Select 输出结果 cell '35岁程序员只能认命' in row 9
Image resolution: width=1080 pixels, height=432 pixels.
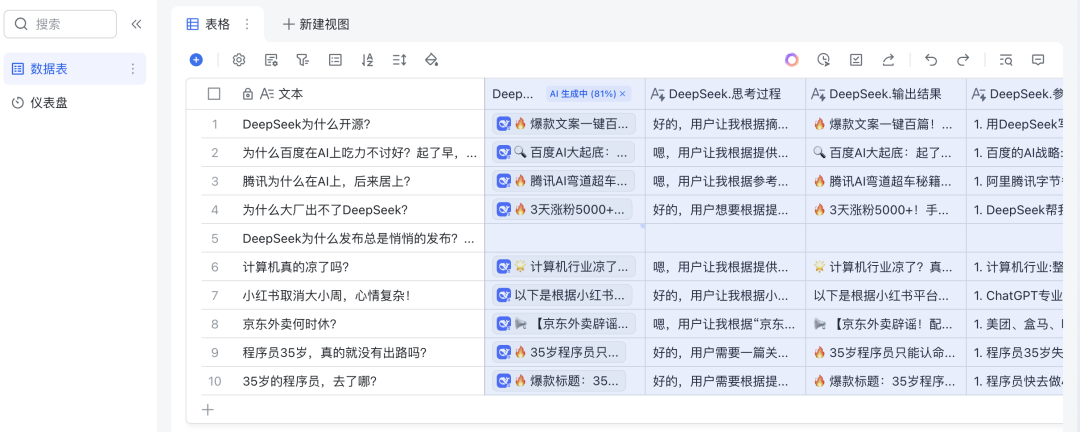coord(886,353)
